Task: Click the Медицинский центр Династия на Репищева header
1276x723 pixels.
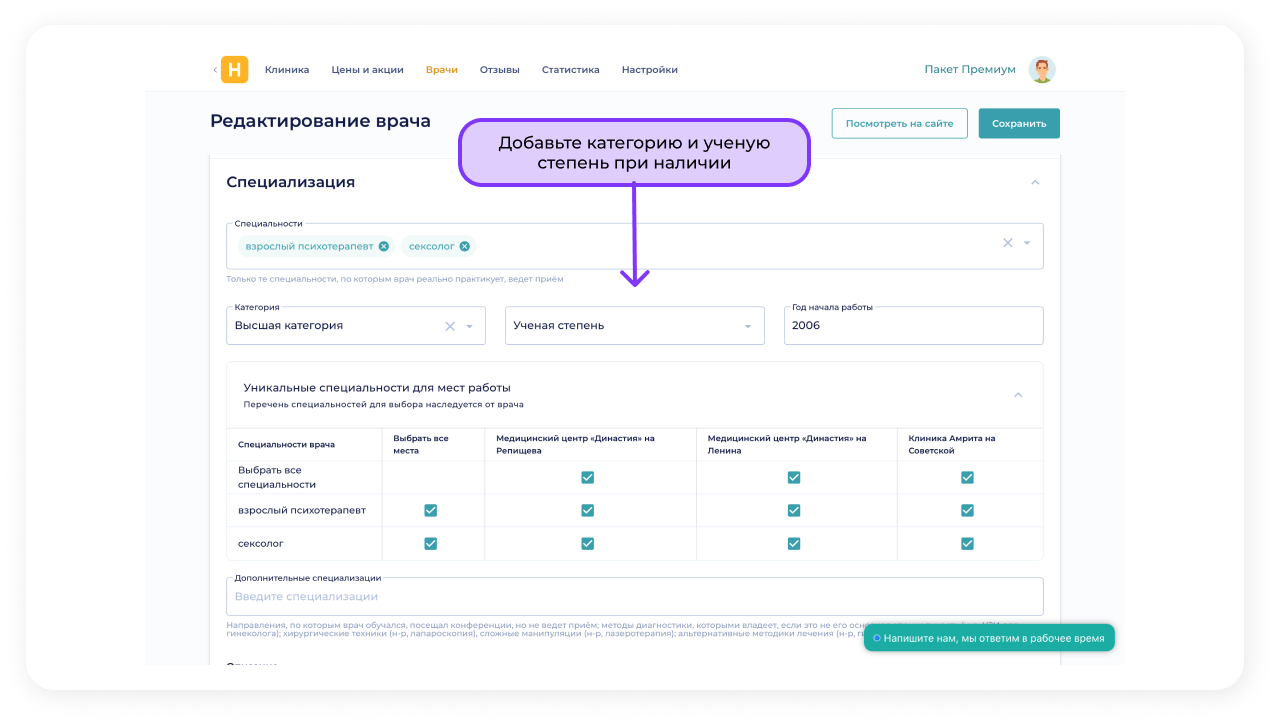Action: pyautogui.click(x=575, y=444)
